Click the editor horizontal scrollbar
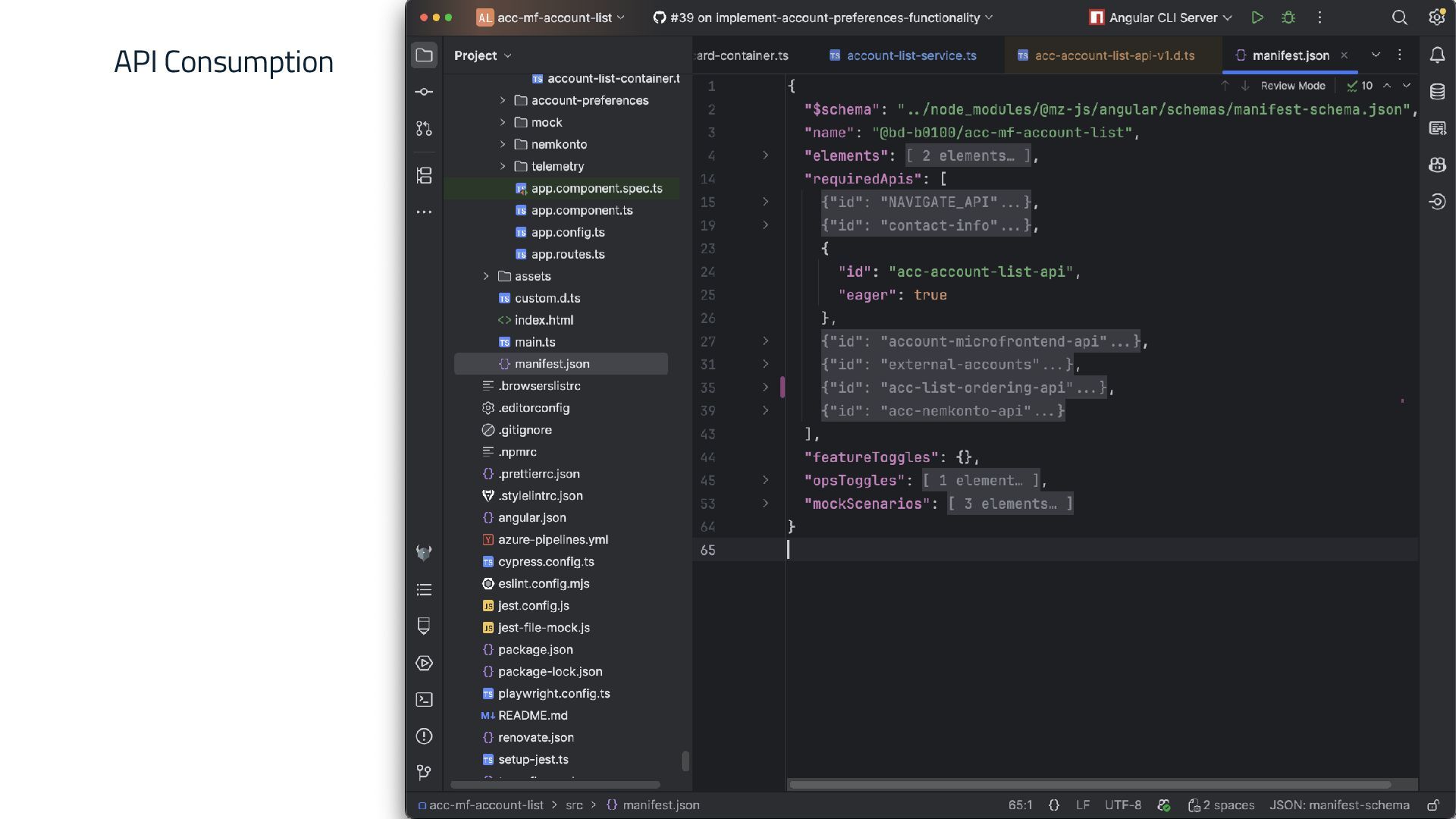Viewport: 1456px width, 819px height. pos(1090,784)
